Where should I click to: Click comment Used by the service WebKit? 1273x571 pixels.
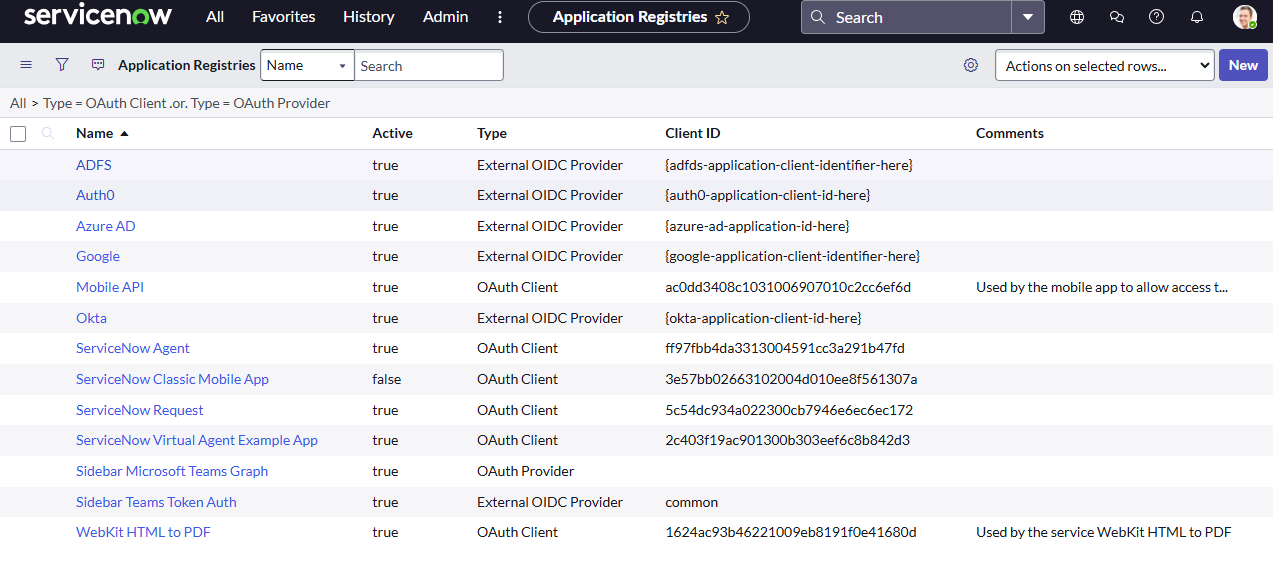1104,532
